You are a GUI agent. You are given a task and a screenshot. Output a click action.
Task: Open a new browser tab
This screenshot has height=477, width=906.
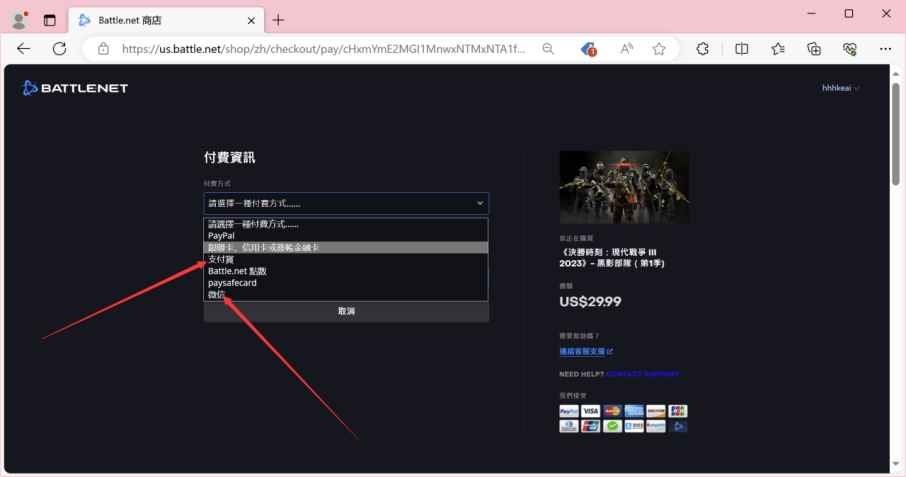coord(278,20)
